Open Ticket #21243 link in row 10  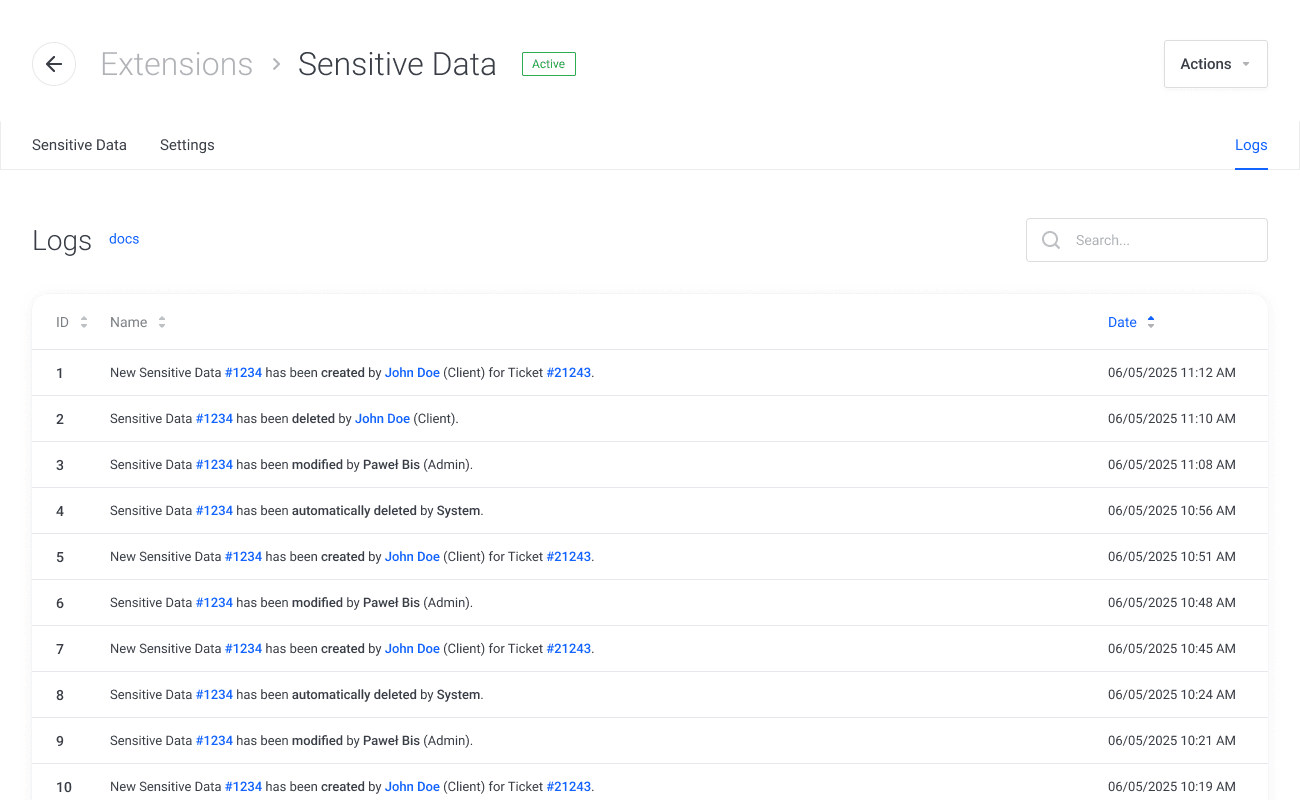(569, 787)
